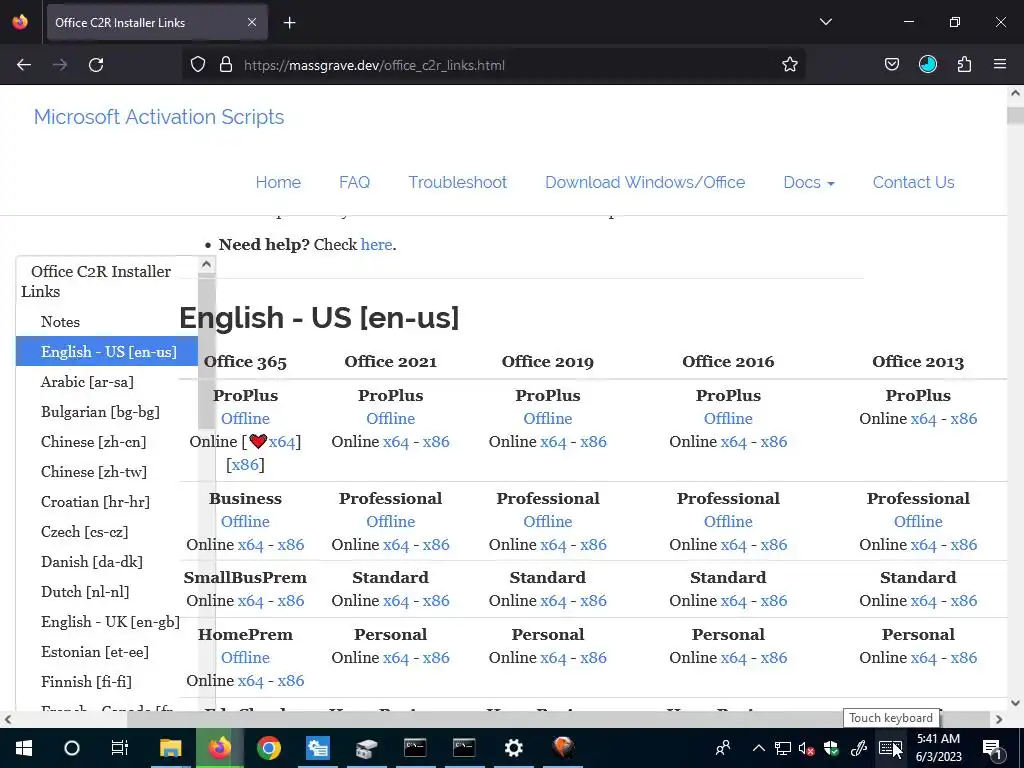Screen dimensions: 1024x768
Task: Open Windows Security shield tray icon
Action: pyautogui.click(x=831, y=748)
